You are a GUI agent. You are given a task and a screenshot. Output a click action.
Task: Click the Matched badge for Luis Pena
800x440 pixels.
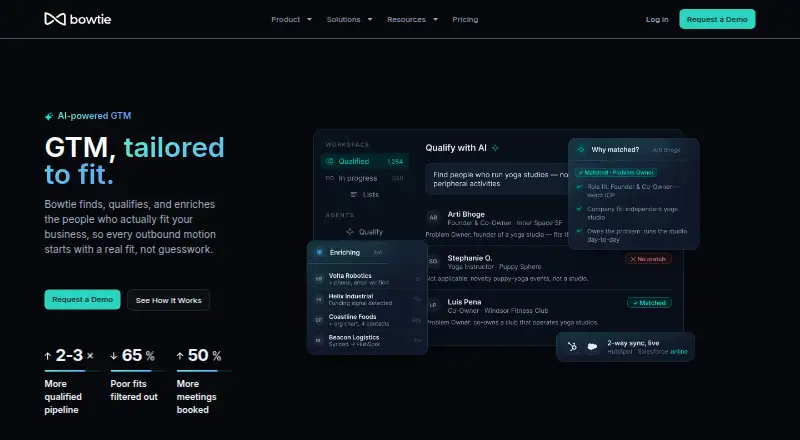coord(649,303)
